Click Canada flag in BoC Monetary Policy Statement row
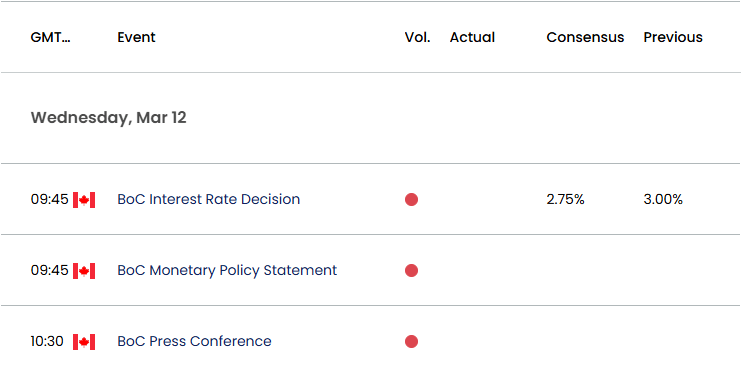The image size is (742, 368). point(84,271)
